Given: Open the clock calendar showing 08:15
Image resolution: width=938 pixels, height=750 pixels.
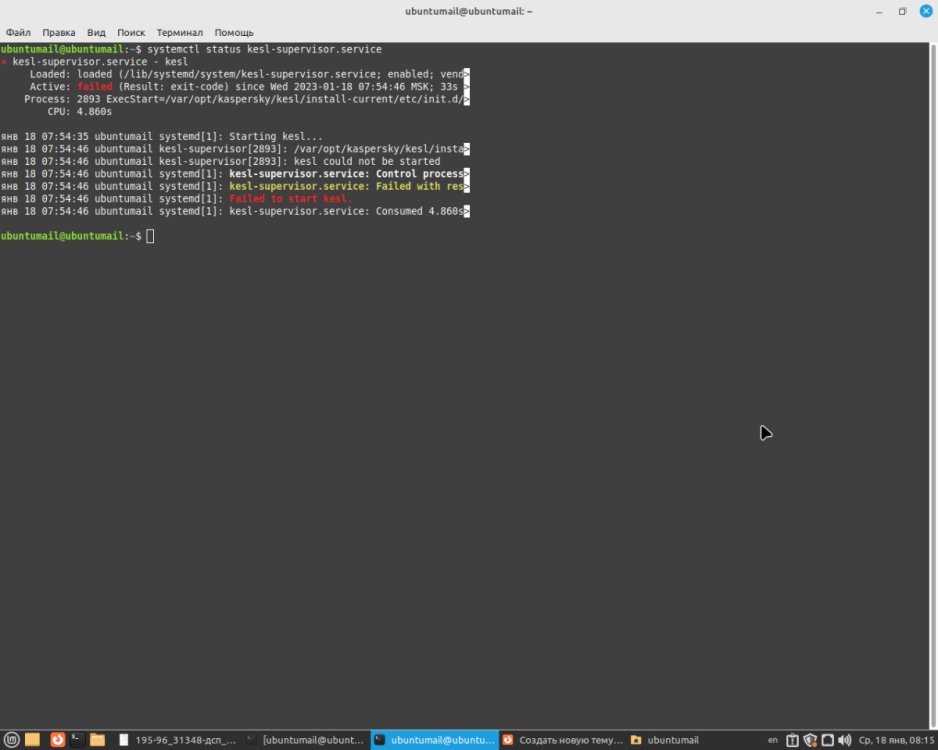Looking at the screenshot, I should point(896,740).
